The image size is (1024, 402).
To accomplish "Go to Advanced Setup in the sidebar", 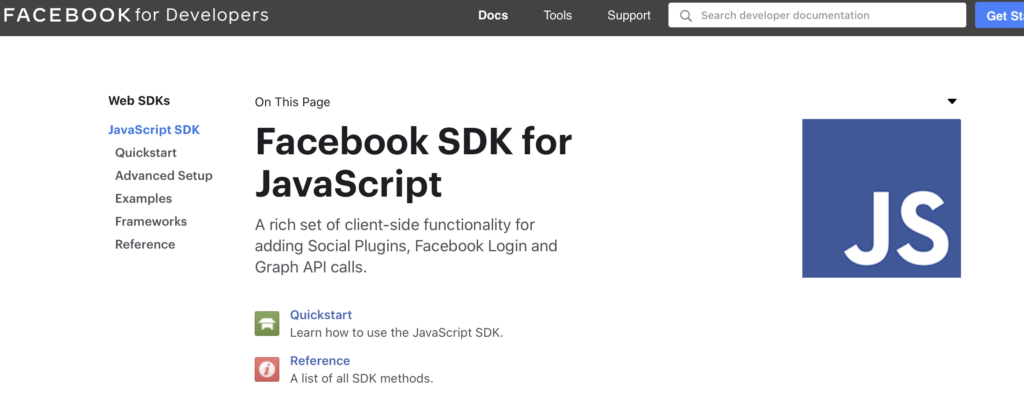I will pos(164,176).
